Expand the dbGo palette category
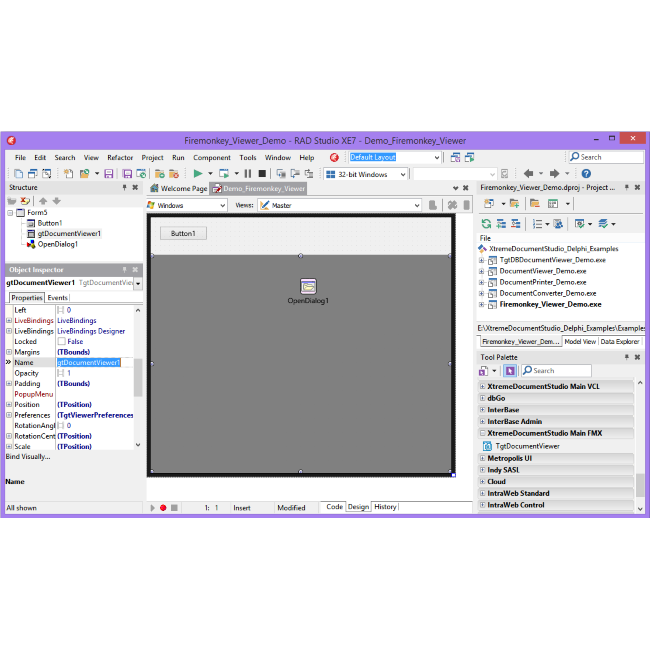The height and width of the screenshot is (650, 650). (x=482, y=398)
